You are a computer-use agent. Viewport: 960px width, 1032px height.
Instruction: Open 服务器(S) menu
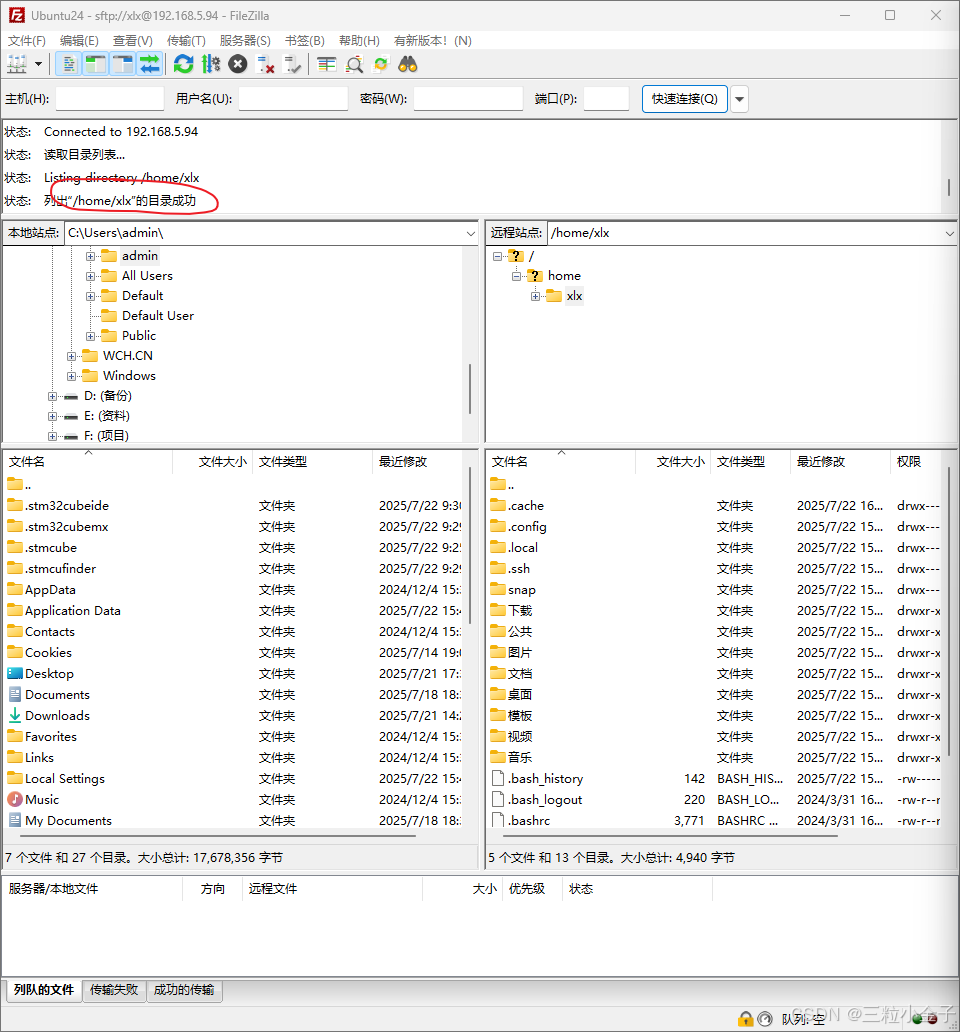pos(245,41)
